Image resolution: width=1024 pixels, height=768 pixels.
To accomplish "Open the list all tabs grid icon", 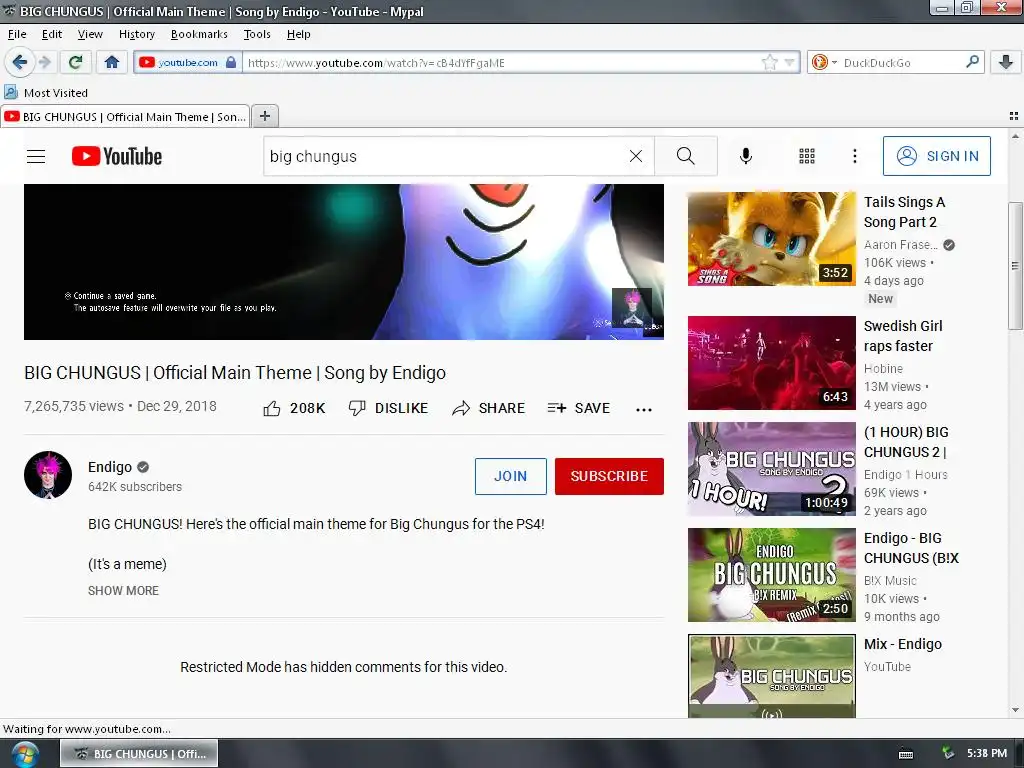I will coord(1014,116).
